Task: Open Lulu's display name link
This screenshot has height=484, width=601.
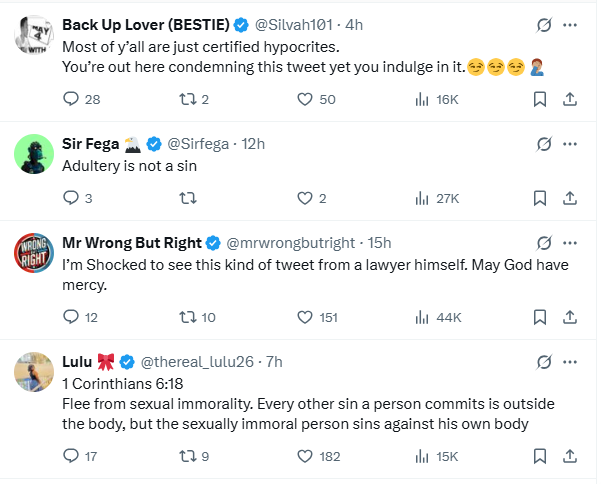Action: coord(77,361)
